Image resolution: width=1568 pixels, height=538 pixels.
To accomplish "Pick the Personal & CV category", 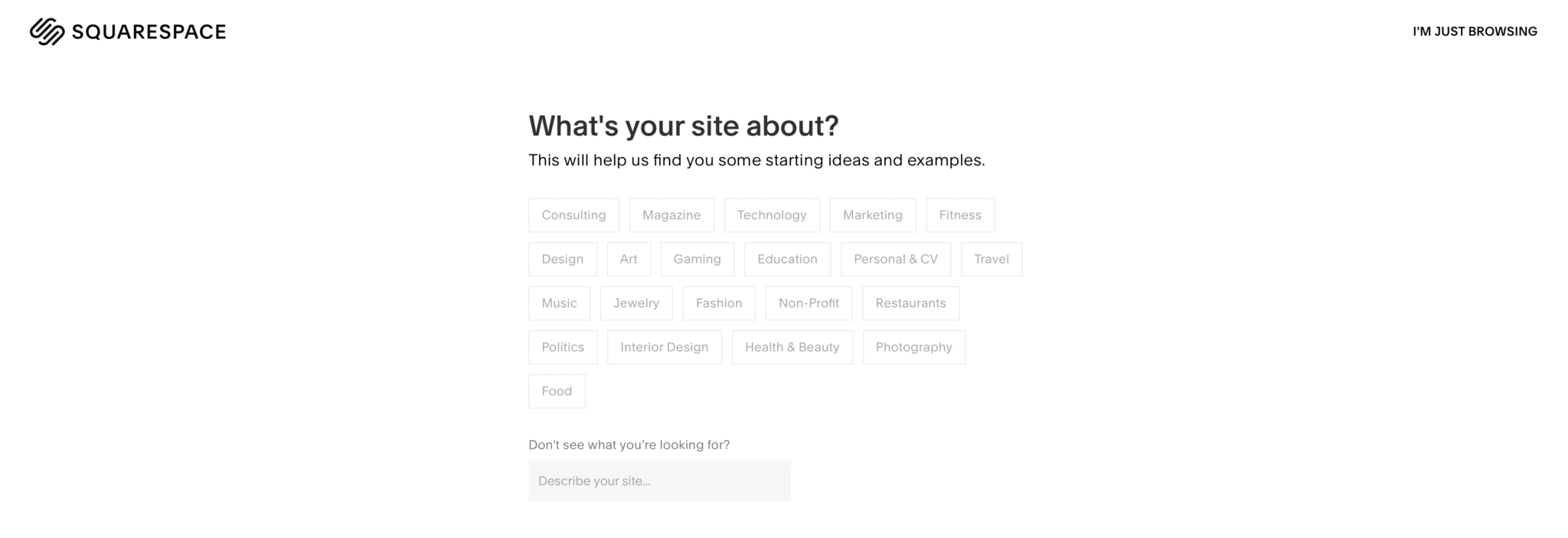I will pos(896,259).
